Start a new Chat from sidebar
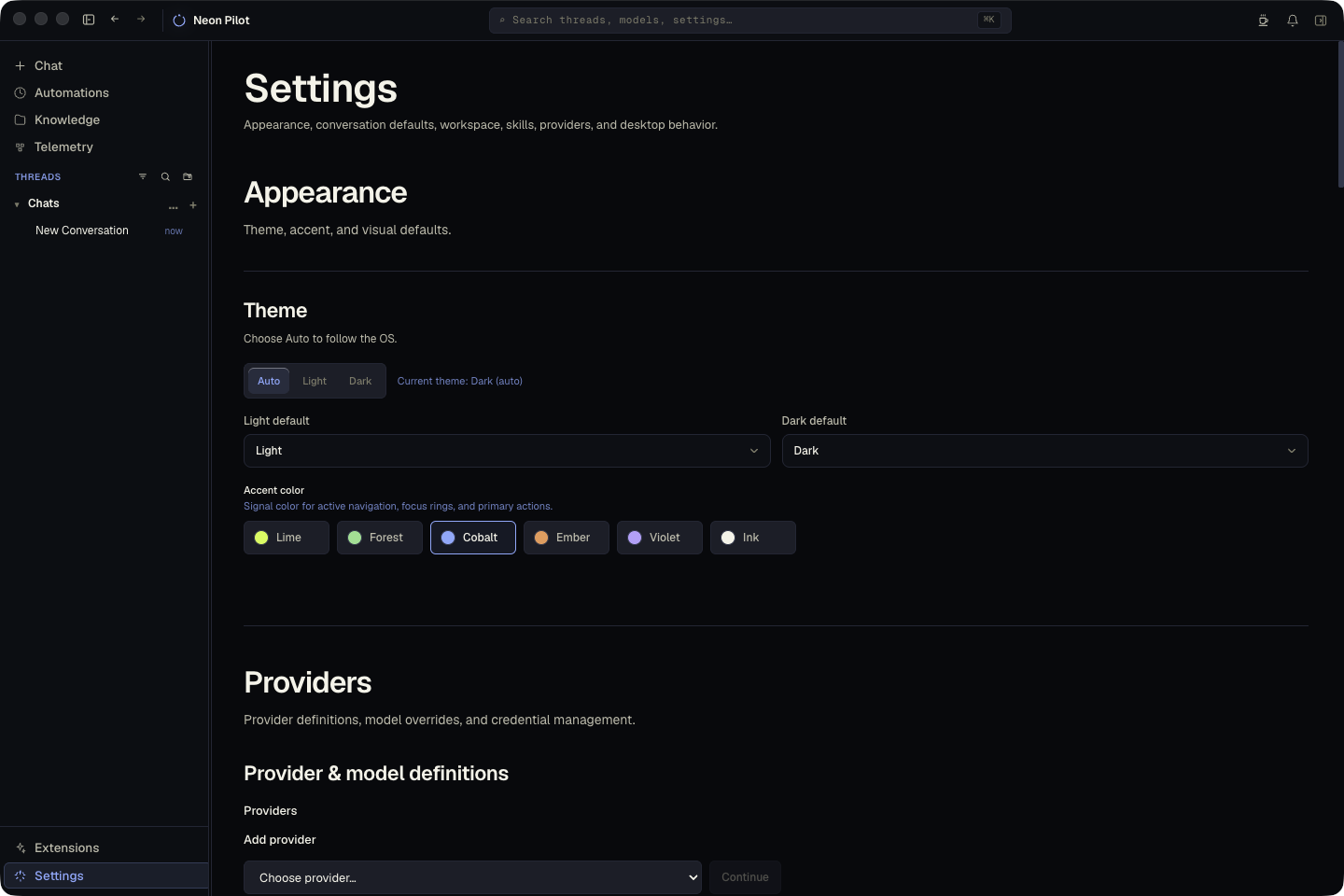 tap(104, 66)
